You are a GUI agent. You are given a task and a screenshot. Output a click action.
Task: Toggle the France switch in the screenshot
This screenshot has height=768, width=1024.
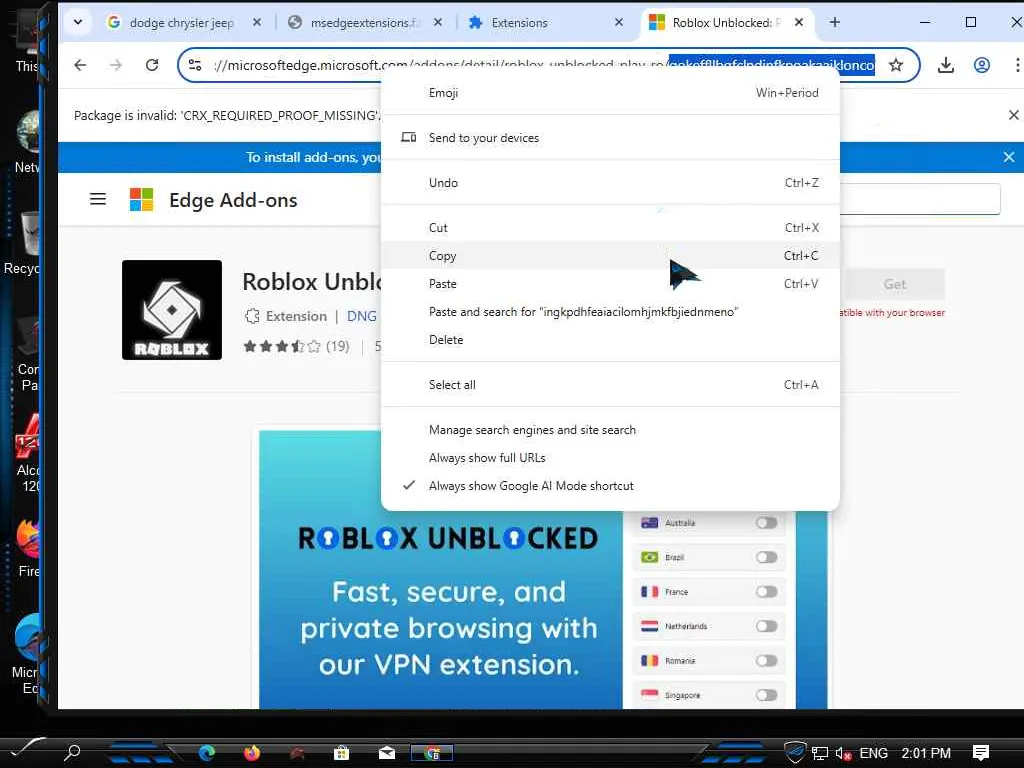point(767,592)
